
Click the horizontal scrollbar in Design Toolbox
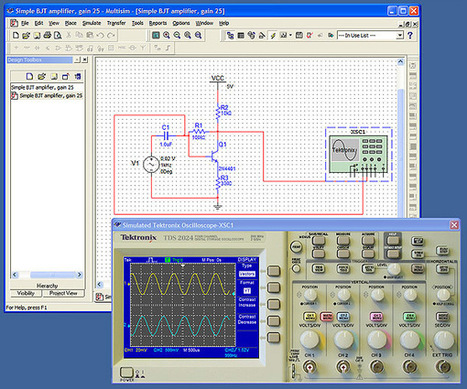(47, 275)
